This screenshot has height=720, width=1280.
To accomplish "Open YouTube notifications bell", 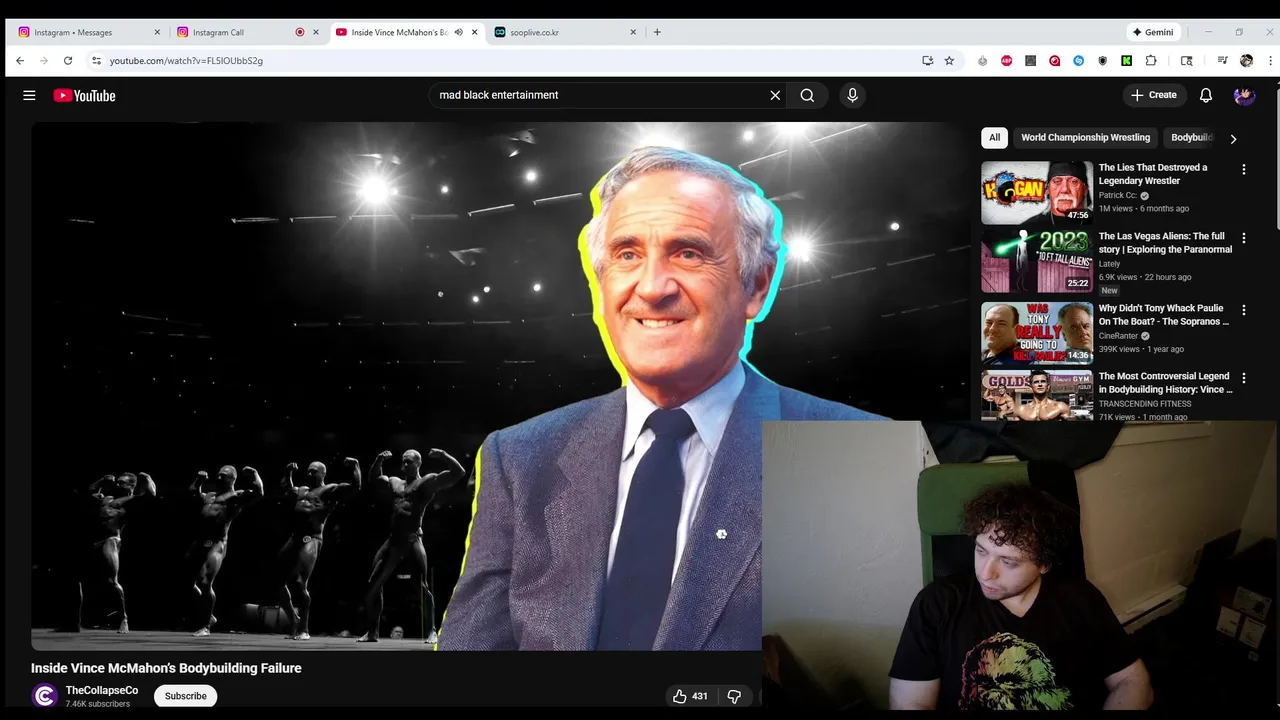I will pyautogui.click(x=1206, y=95).
